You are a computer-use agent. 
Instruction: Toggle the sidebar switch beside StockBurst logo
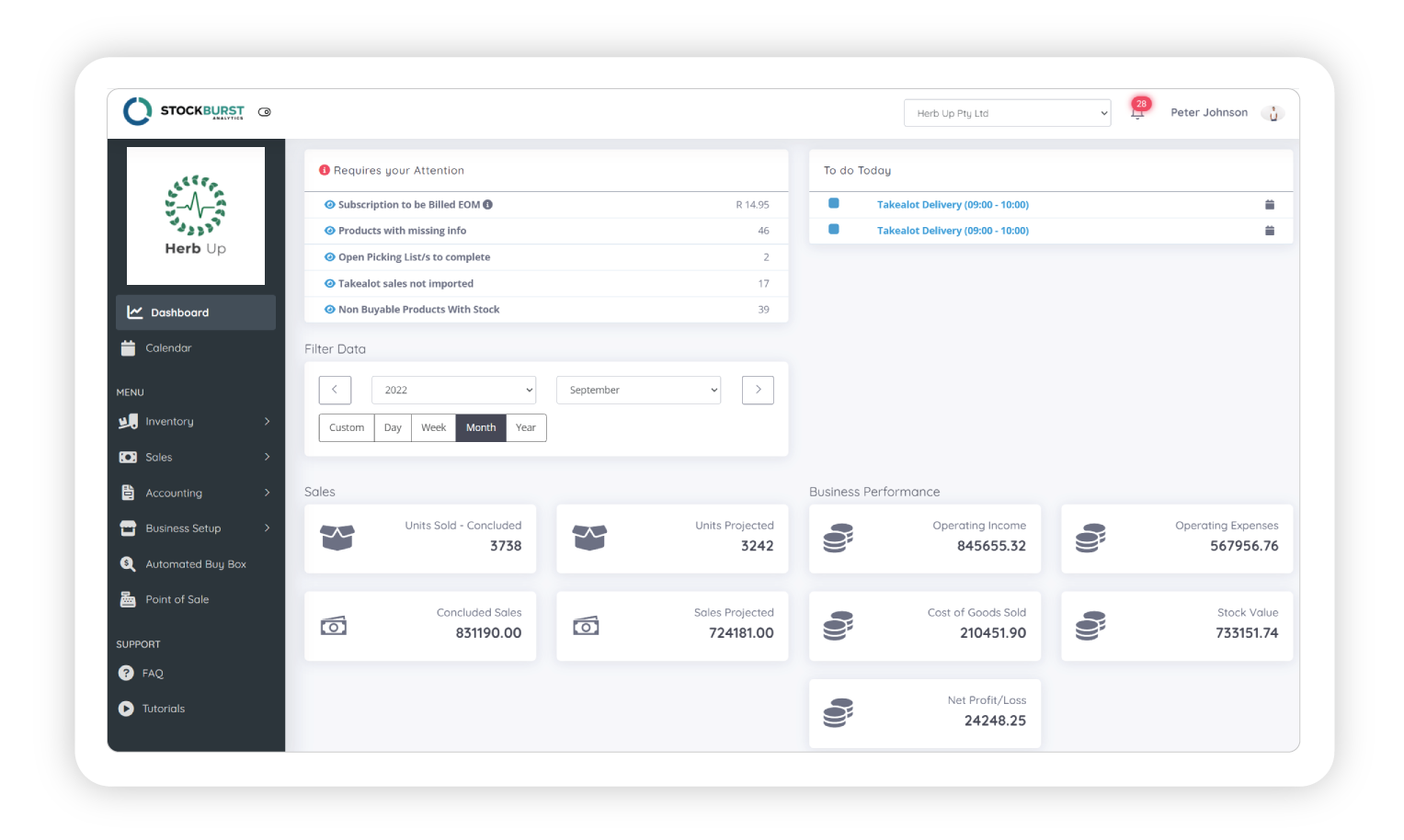pos(265,112)
